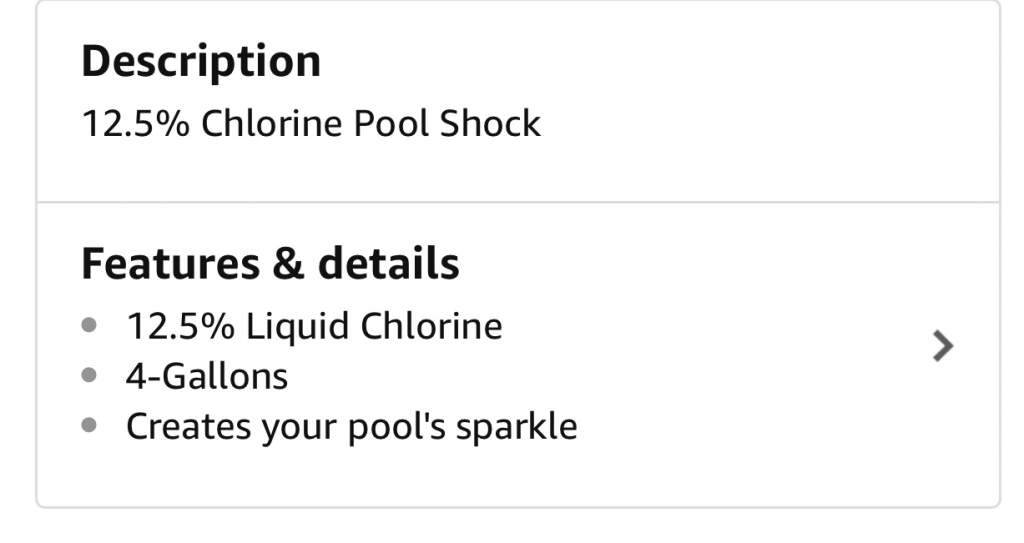Click the word Chlorine in the description line

(x=271, y=123)
